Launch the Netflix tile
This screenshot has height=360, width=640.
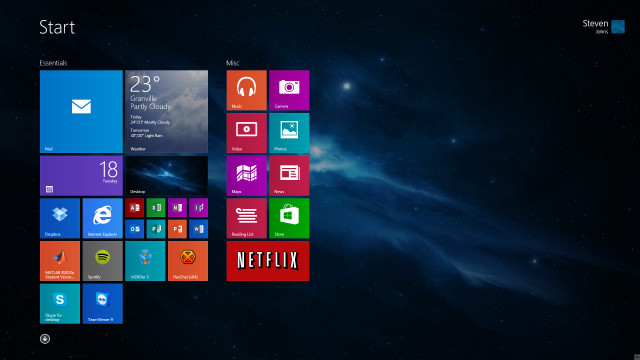[x=268, y=261]
